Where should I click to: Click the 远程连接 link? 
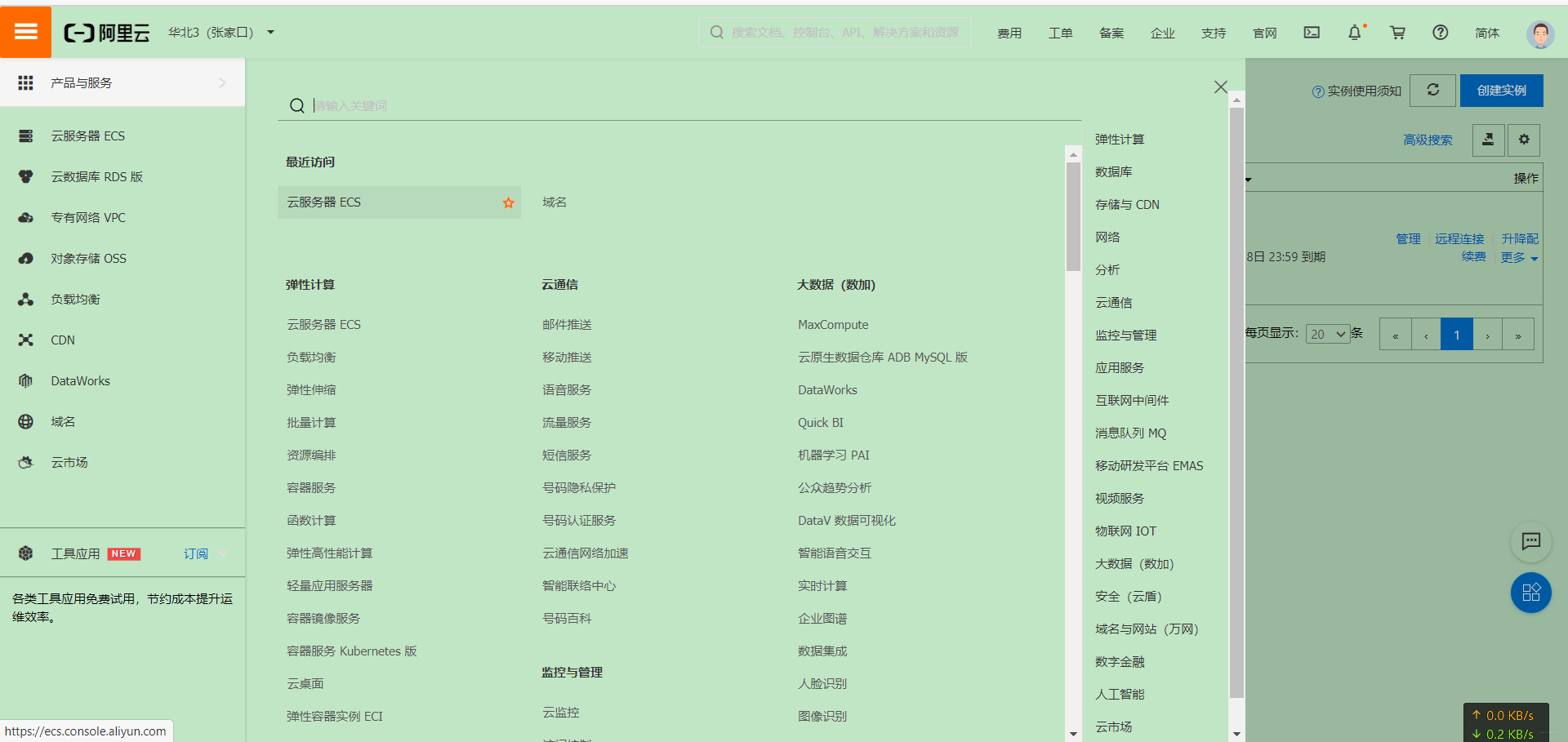(x=1459, y=238)
